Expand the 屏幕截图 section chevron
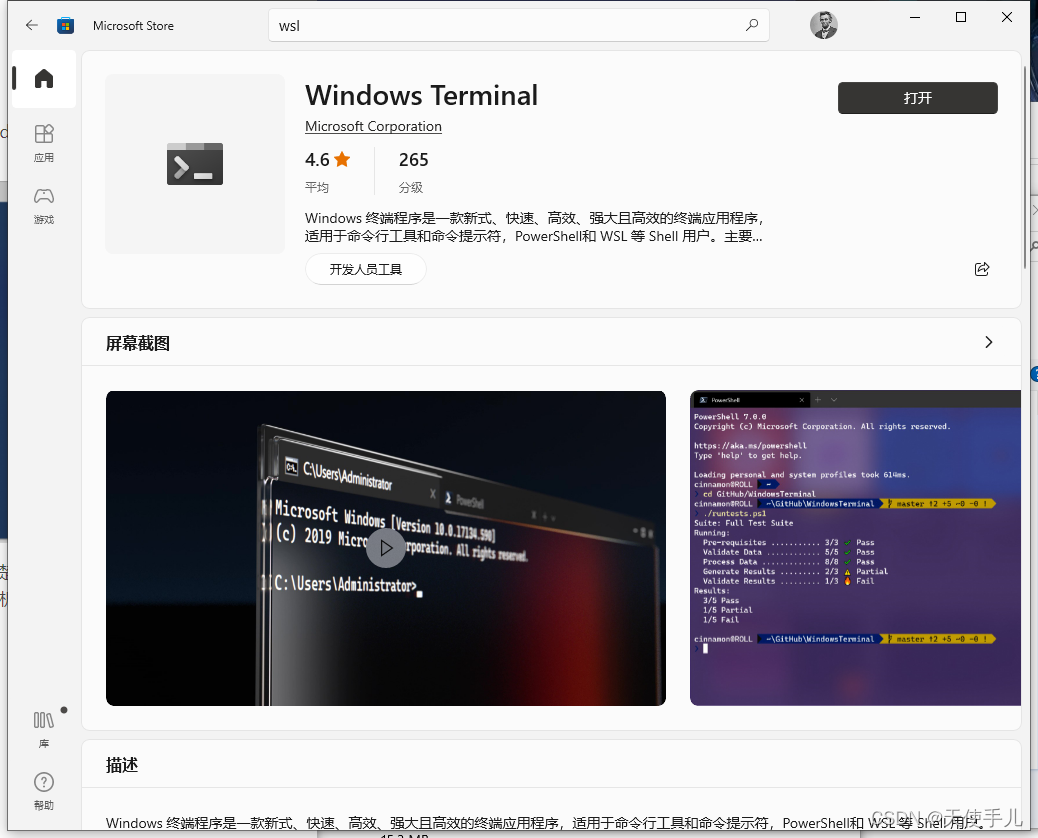The image size is (1038, 838). [988, 342]
